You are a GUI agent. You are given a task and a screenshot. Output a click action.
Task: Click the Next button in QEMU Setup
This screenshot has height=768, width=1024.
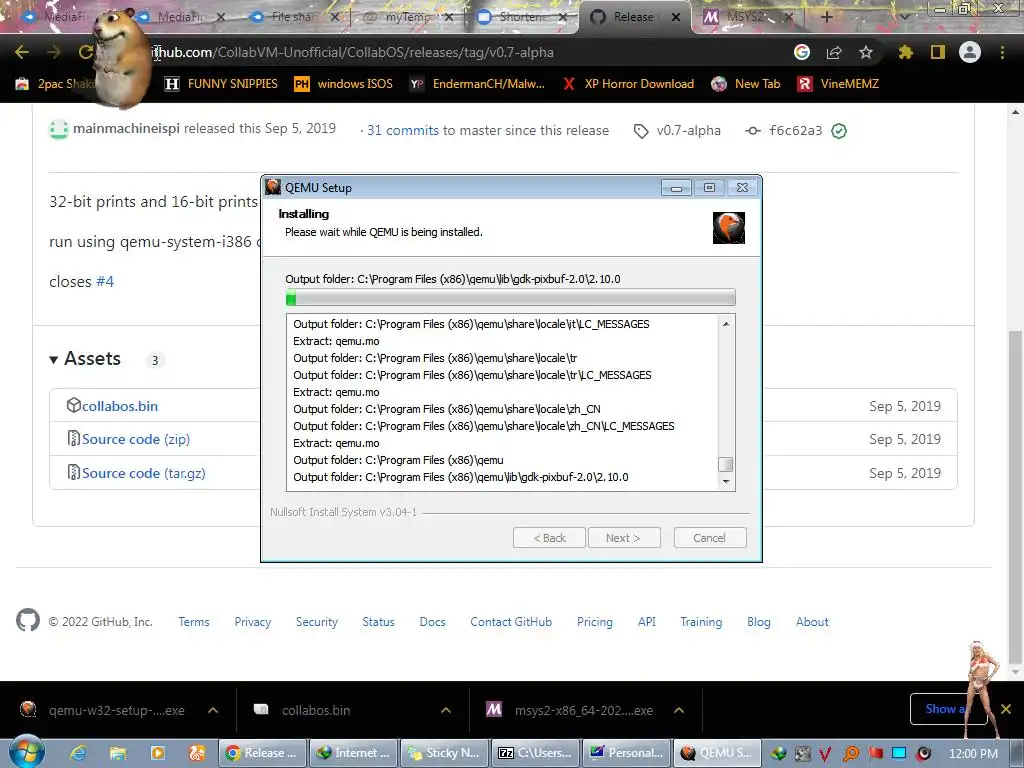click(624, 538)
